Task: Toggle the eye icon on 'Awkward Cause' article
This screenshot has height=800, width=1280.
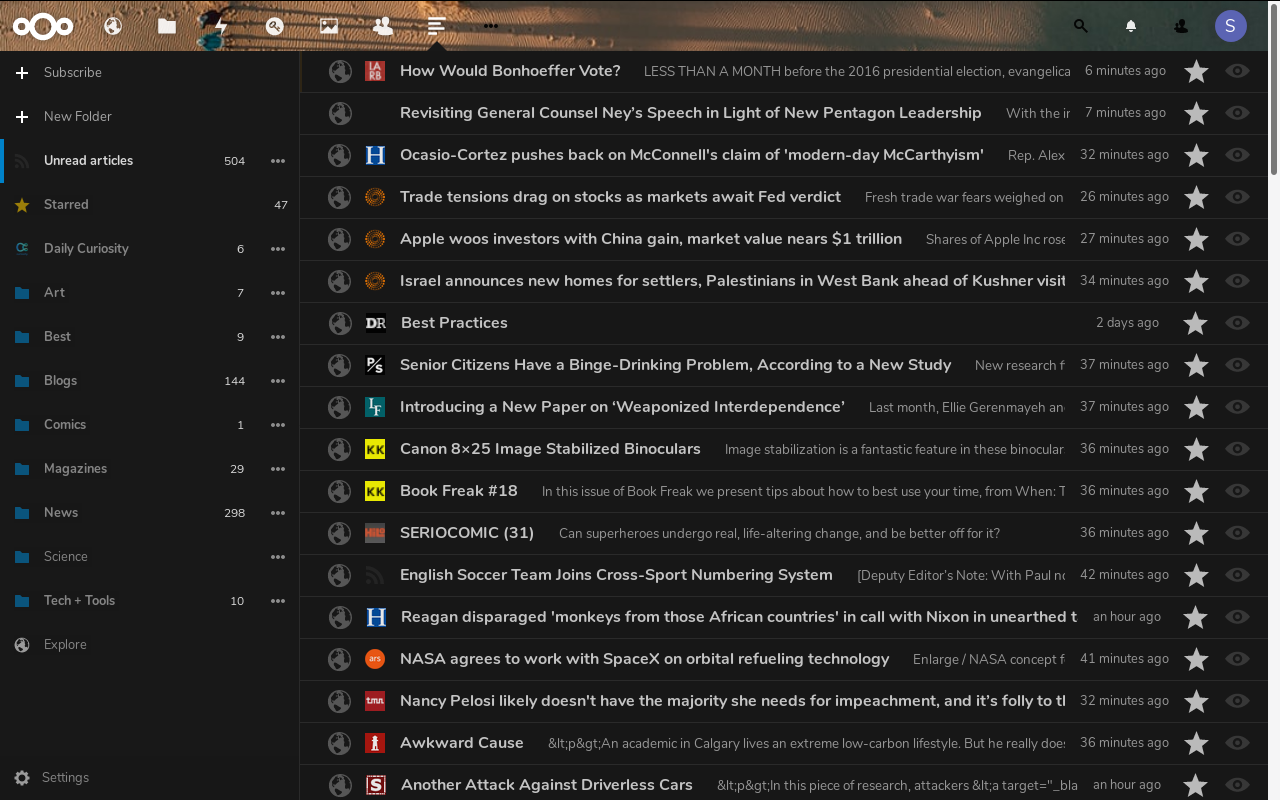Action: [1237, 743]
